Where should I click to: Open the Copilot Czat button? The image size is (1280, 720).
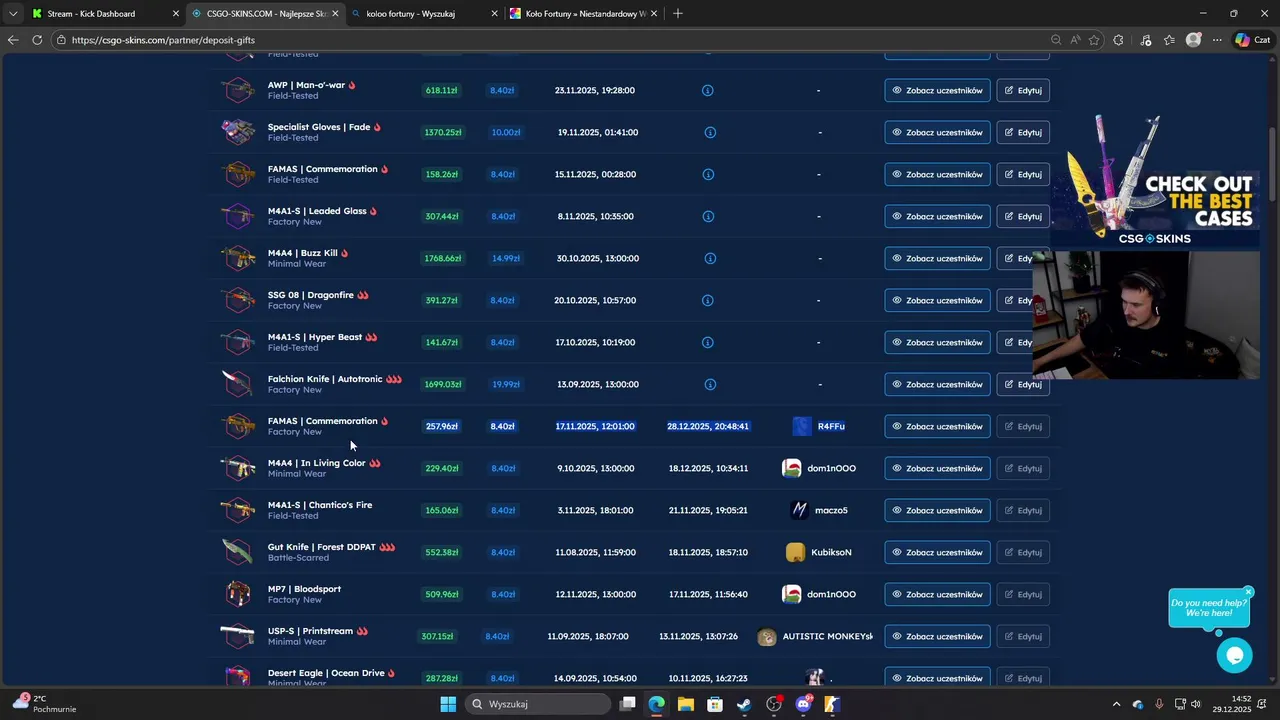[1256, 40]
